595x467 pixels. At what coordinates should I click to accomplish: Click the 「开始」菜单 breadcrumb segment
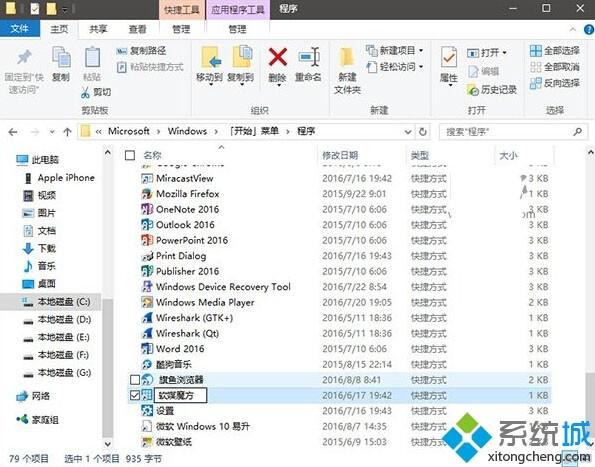tap(254, 131)
